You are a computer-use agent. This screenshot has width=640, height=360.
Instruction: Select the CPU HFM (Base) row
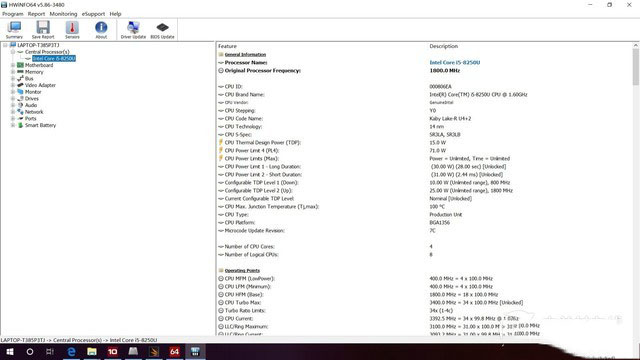(424, 295)
